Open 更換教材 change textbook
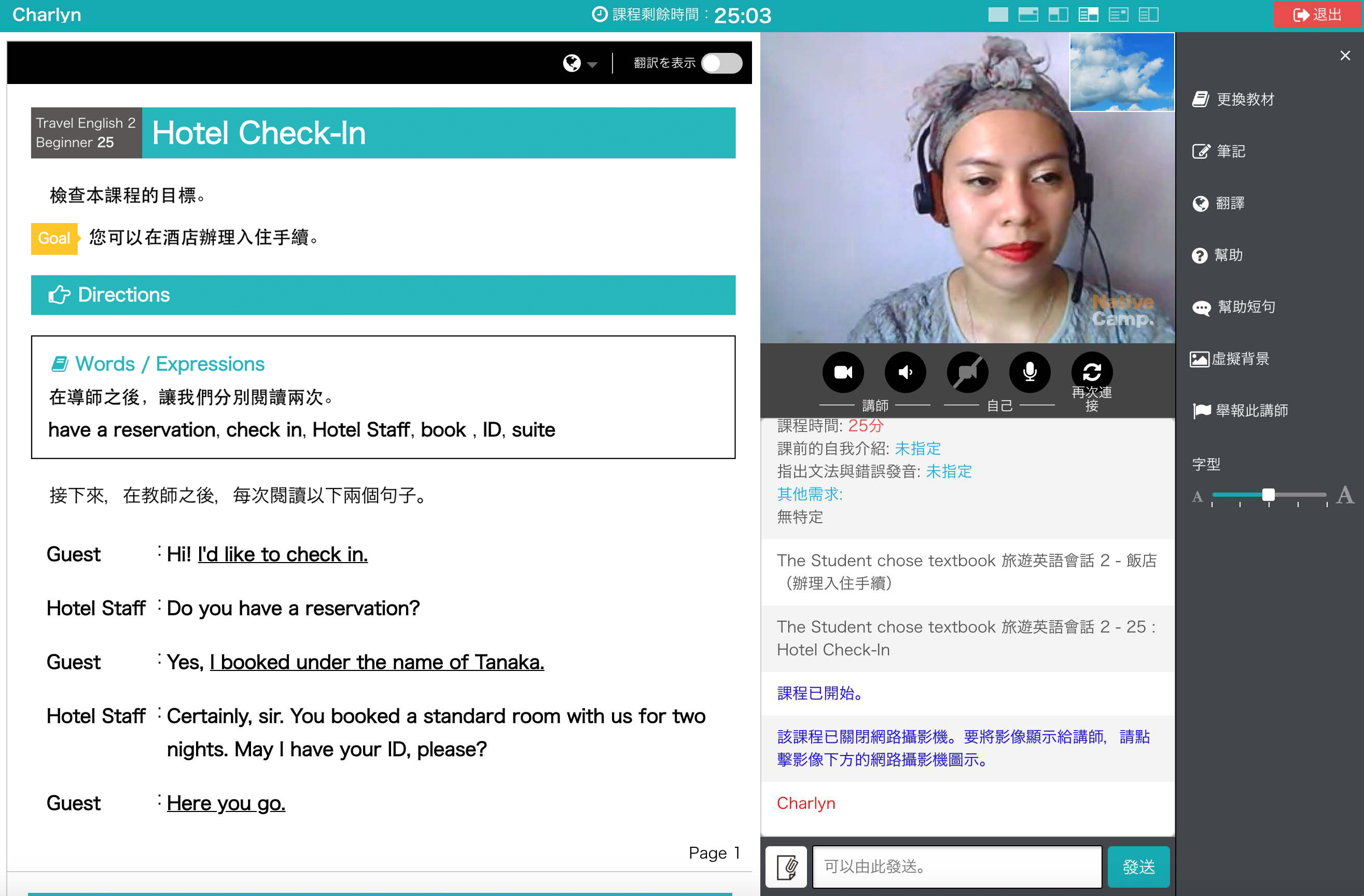Image resolution: width=1364 pixels, height=896 pixels. (x=1233, y=99)
